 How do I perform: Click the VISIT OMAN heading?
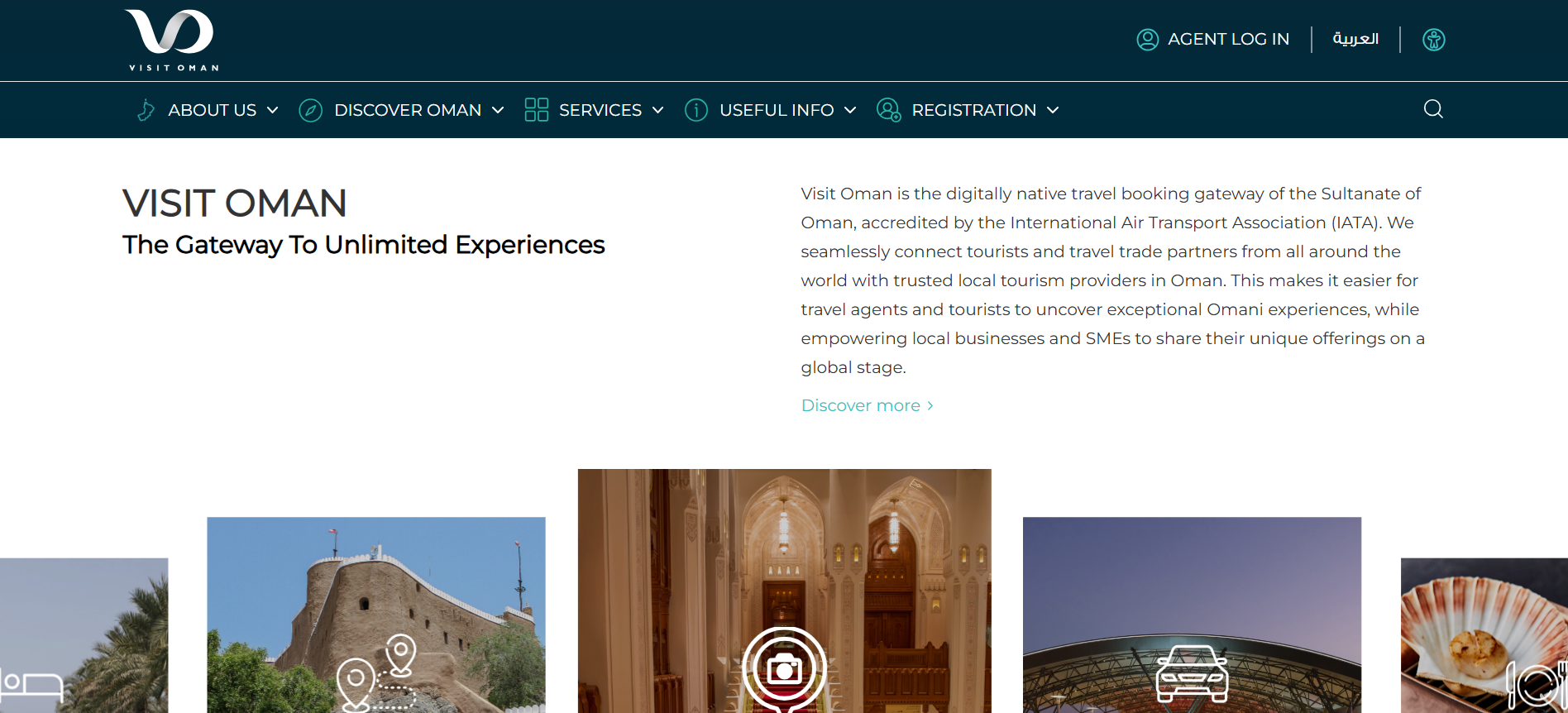[235, 203]
